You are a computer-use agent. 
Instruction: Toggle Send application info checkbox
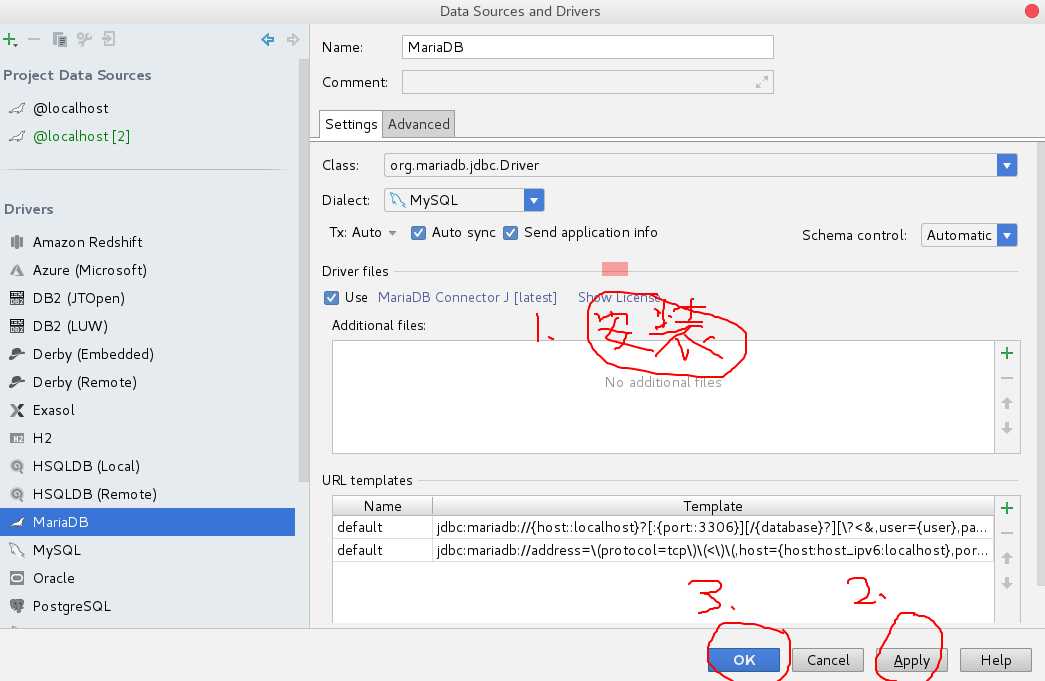click(511, 233)
